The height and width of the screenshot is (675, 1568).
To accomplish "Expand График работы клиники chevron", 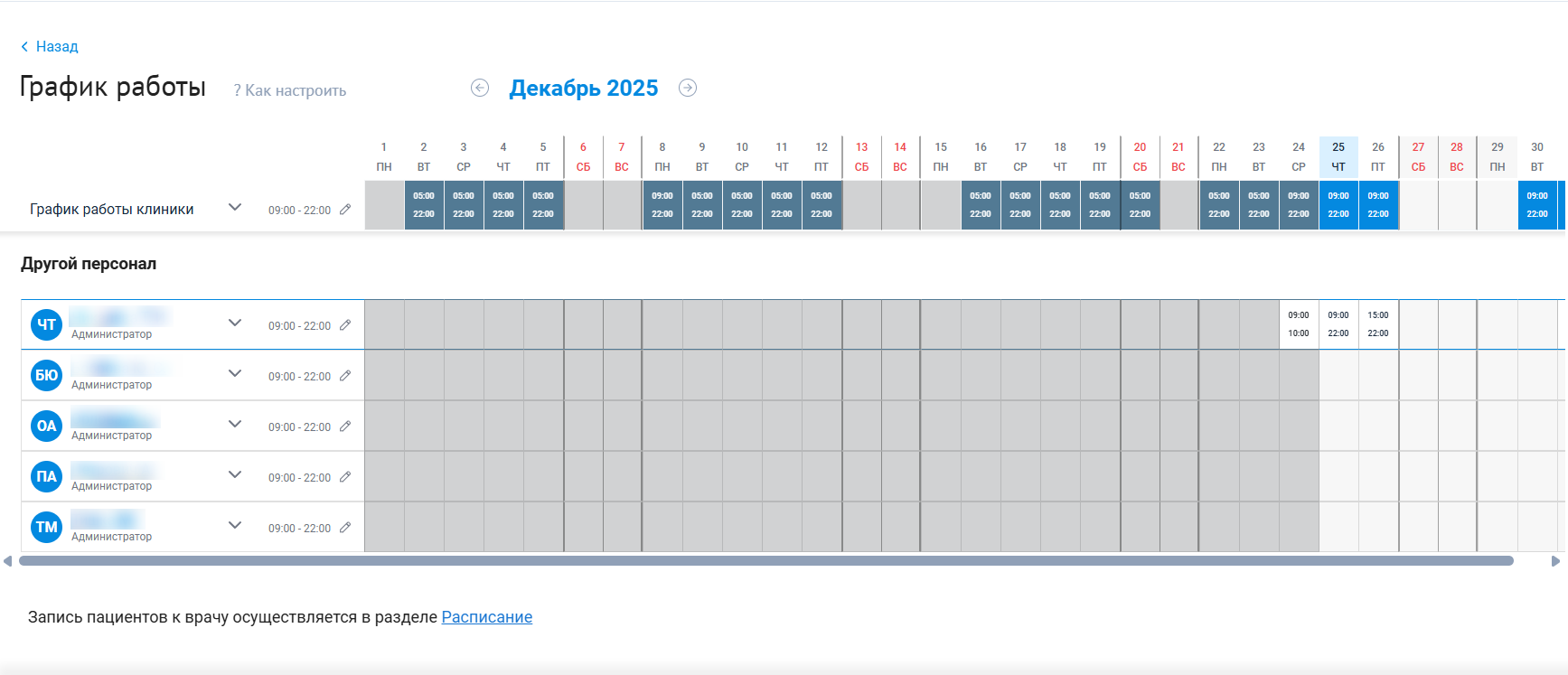I will tap(235, 208).
